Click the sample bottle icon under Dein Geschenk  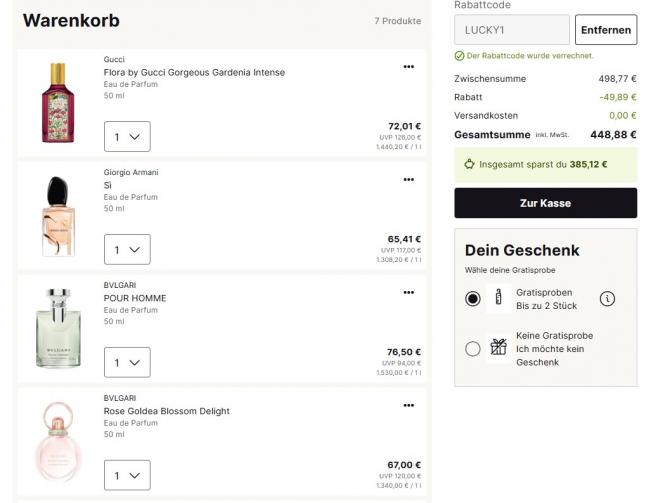[498, 298]
